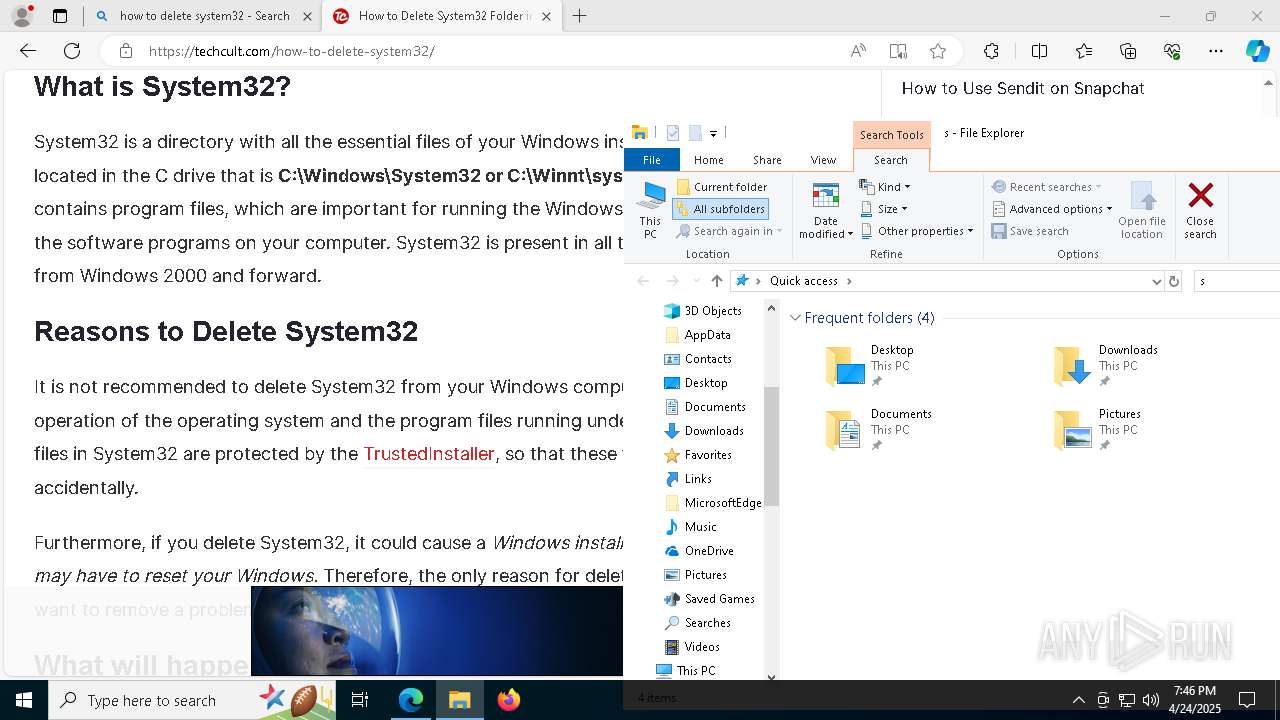Open the Pictures frequent folder
Viewport: 1280px width, 720px height.
[x=1096, y=430]
